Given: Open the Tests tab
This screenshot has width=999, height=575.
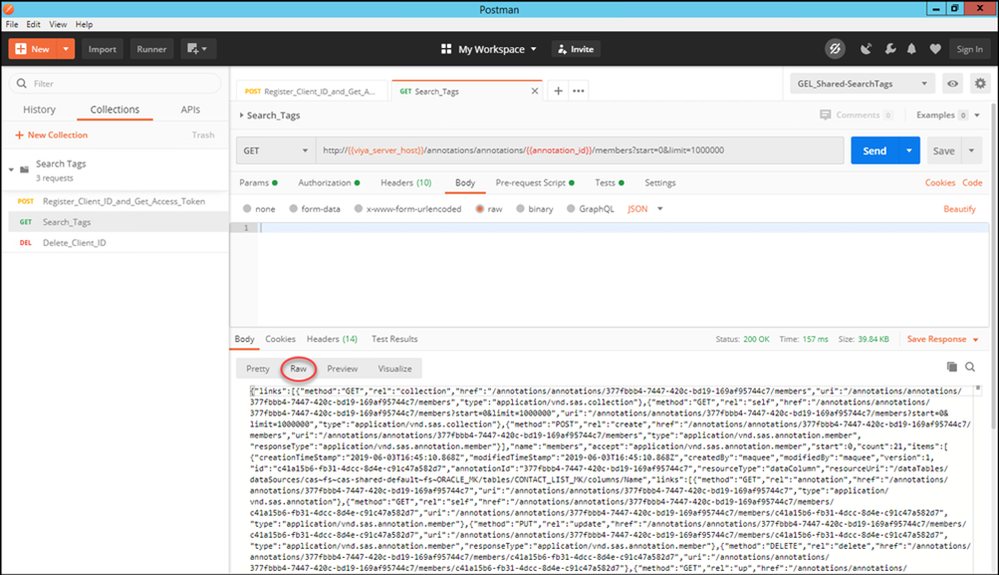Looking at the screenshot, I should [x=609, y=183].
